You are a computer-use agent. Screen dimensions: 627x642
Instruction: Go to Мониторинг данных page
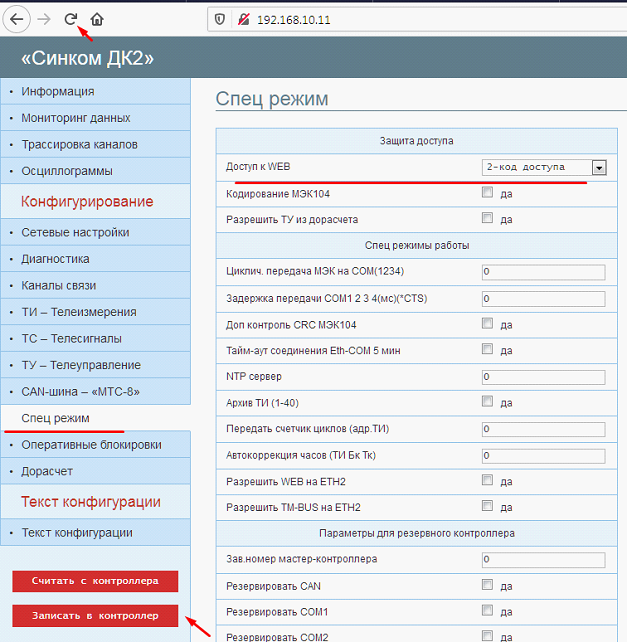coord(75,118)
